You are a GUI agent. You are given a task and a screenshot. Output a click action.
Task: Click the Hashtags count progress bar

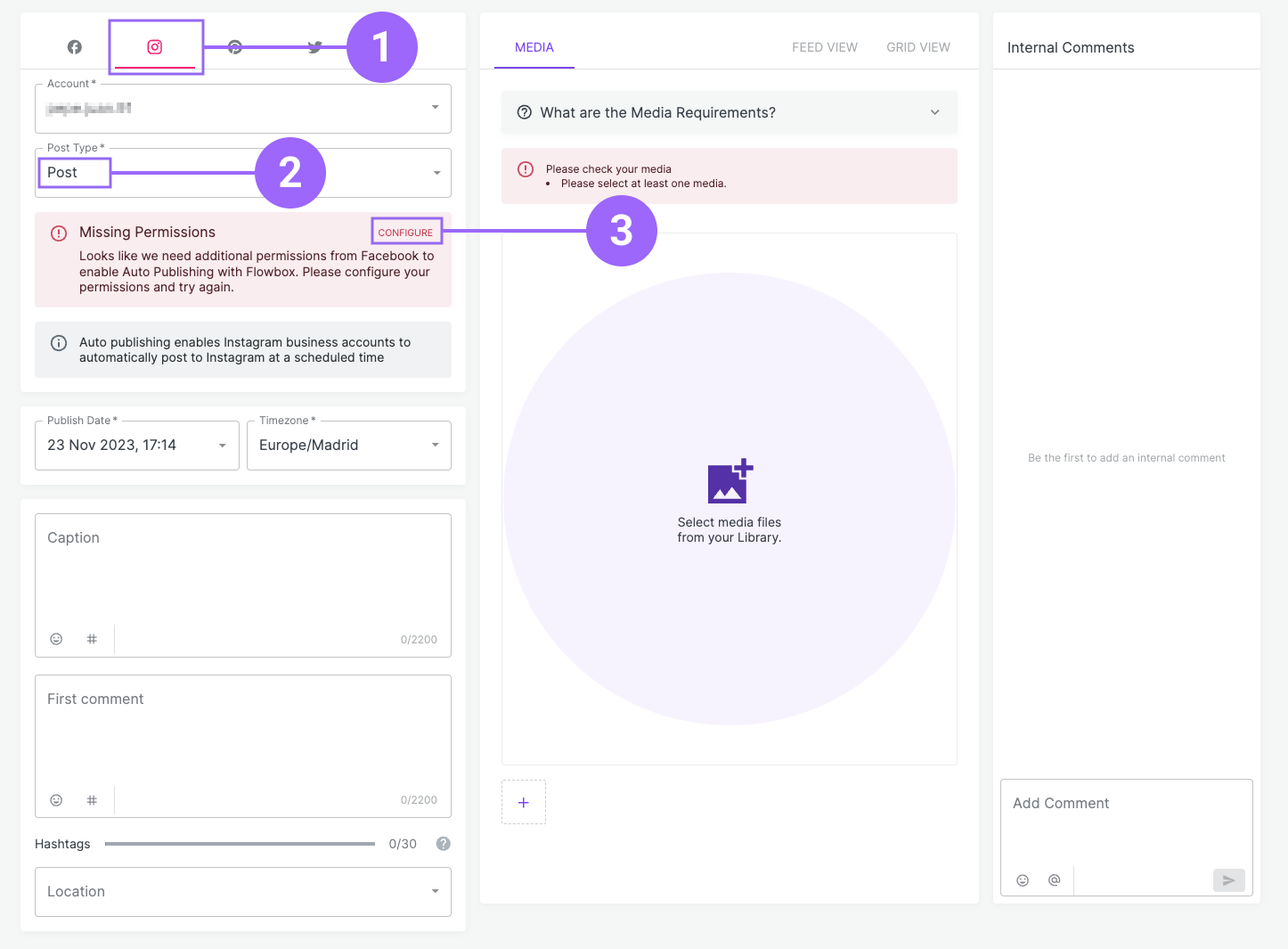[240, 844]
